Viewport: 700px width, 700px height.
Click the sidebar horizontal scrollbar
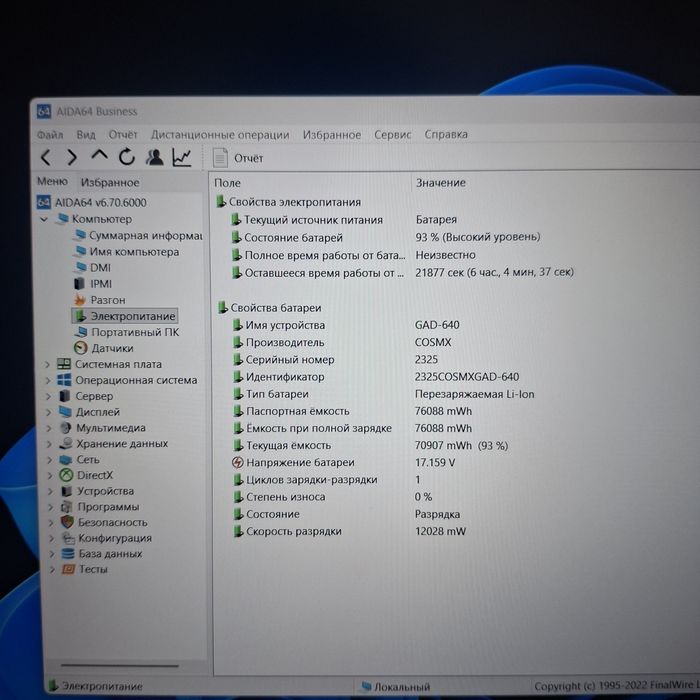click(x=120, y=666)
